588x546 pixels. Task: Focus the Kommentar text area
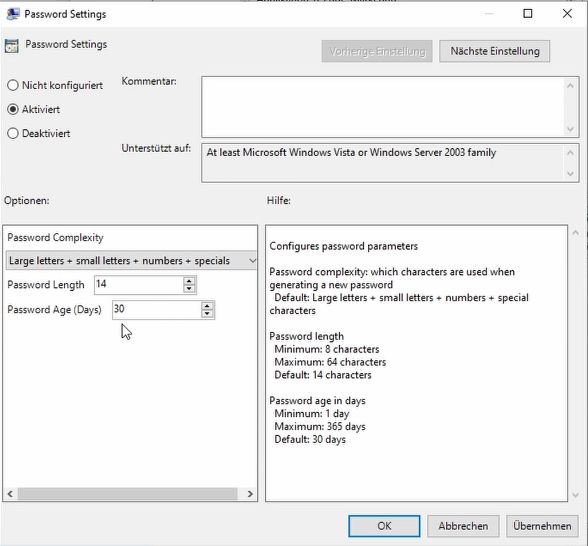tap(383, 107)
